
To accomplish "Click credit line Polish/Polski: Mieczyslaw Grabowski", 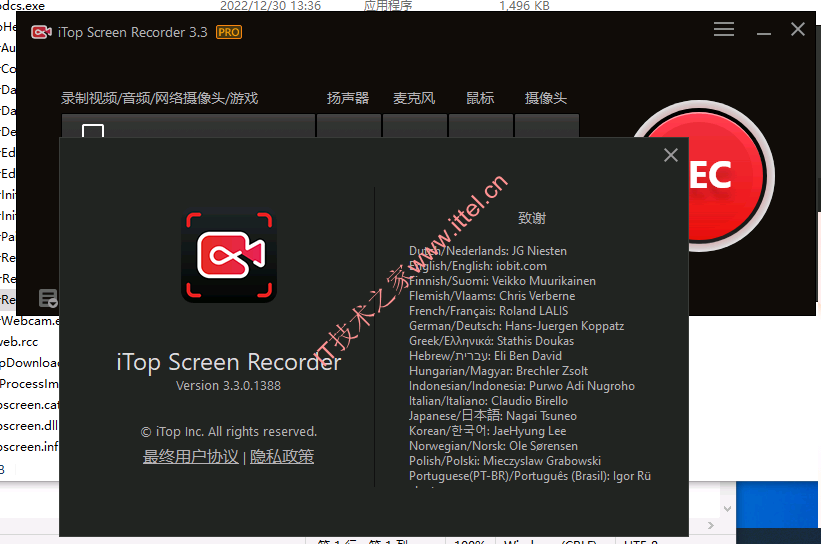I will tap(505, 461).
